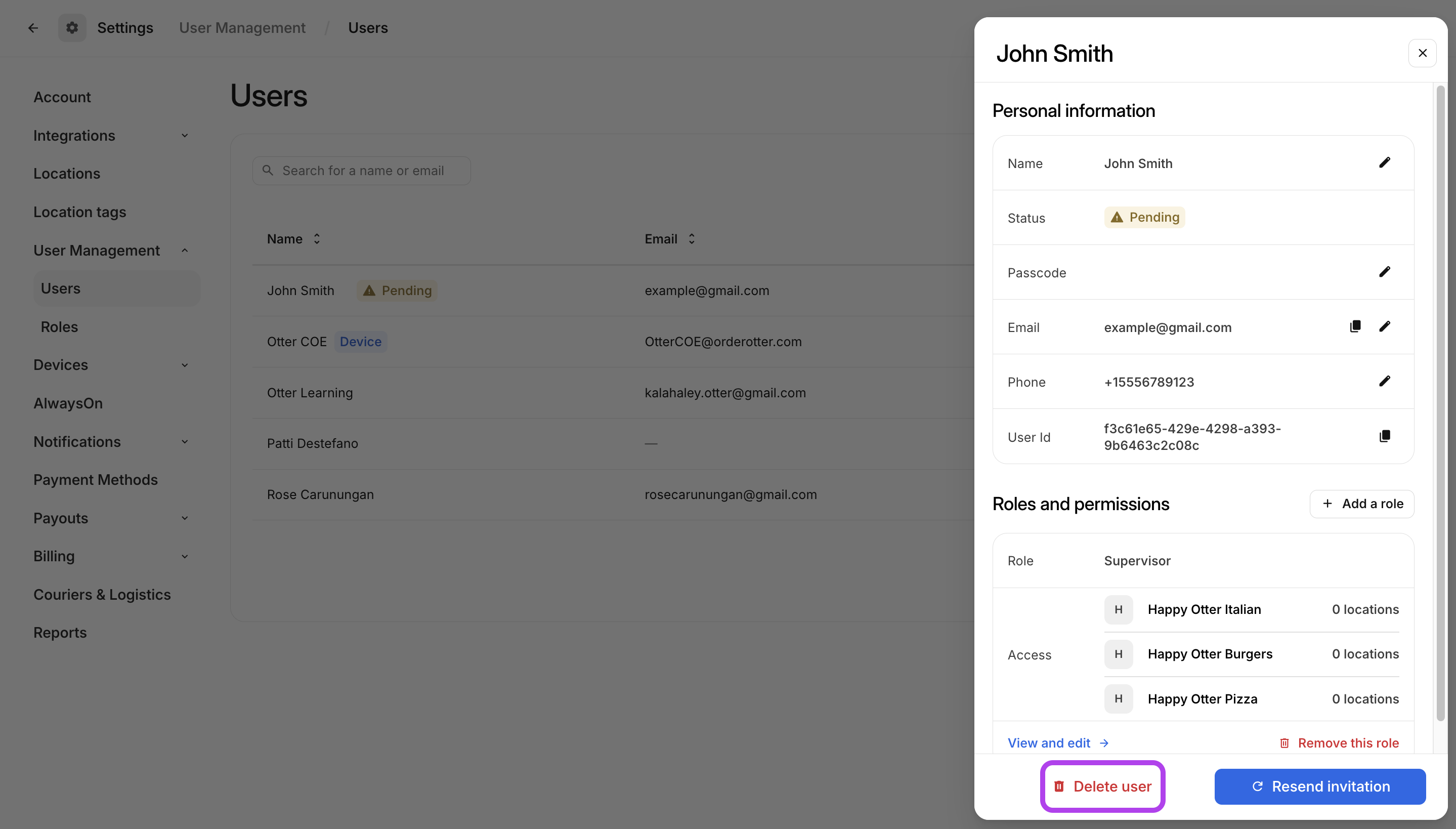This screenshot has height=829, width=1456.
Task: Click the Pending status badge in panel
Action: pyautogui.click(x=1144, y=217)
